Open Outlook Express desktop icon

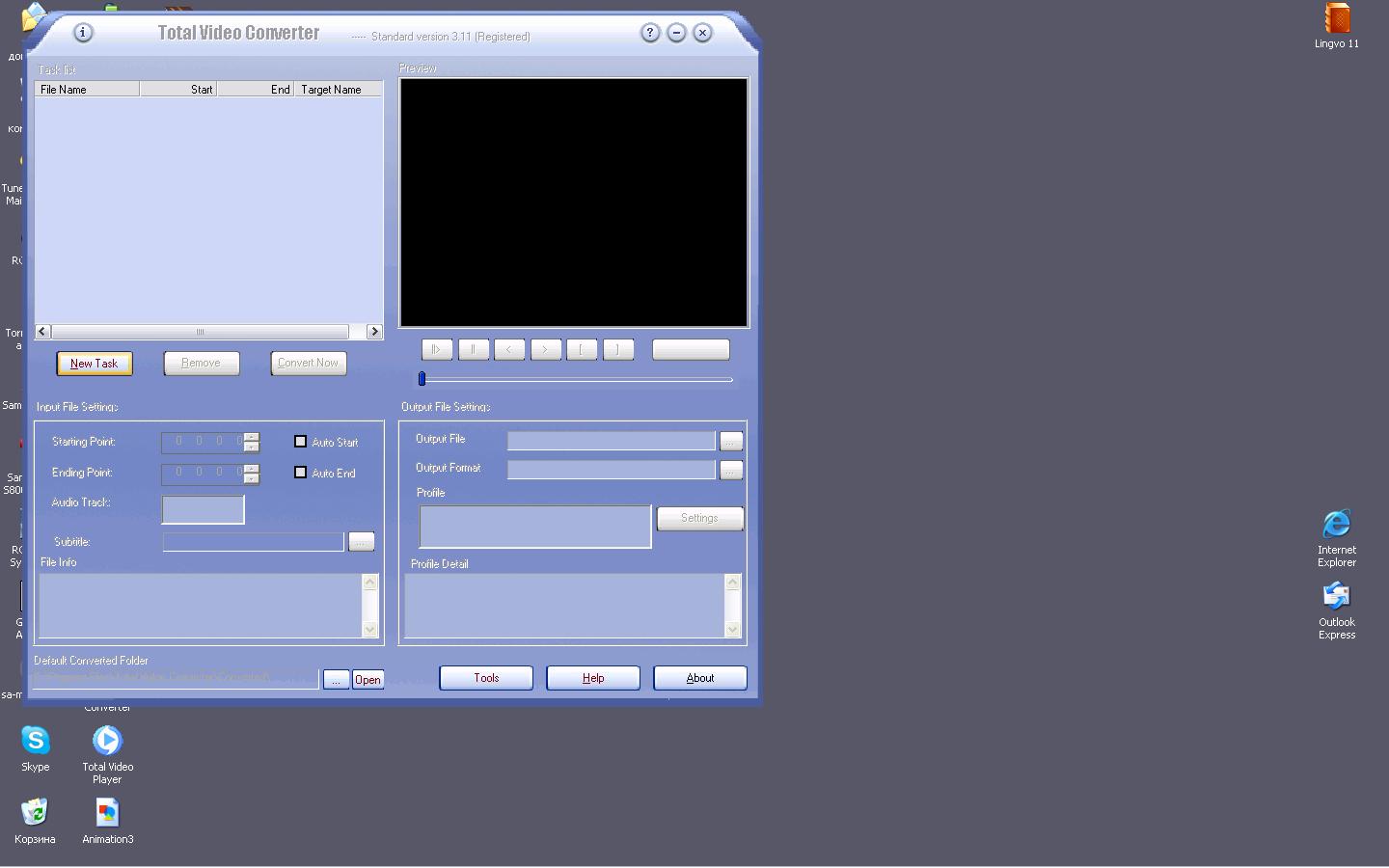click(x=1337, y=610)
